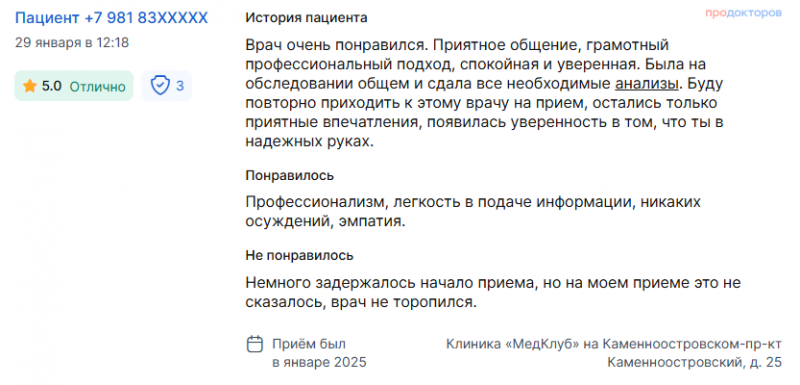Click the blue shield checkmark icon
This screenshot has width=800, height=385.
coord(160,86)
